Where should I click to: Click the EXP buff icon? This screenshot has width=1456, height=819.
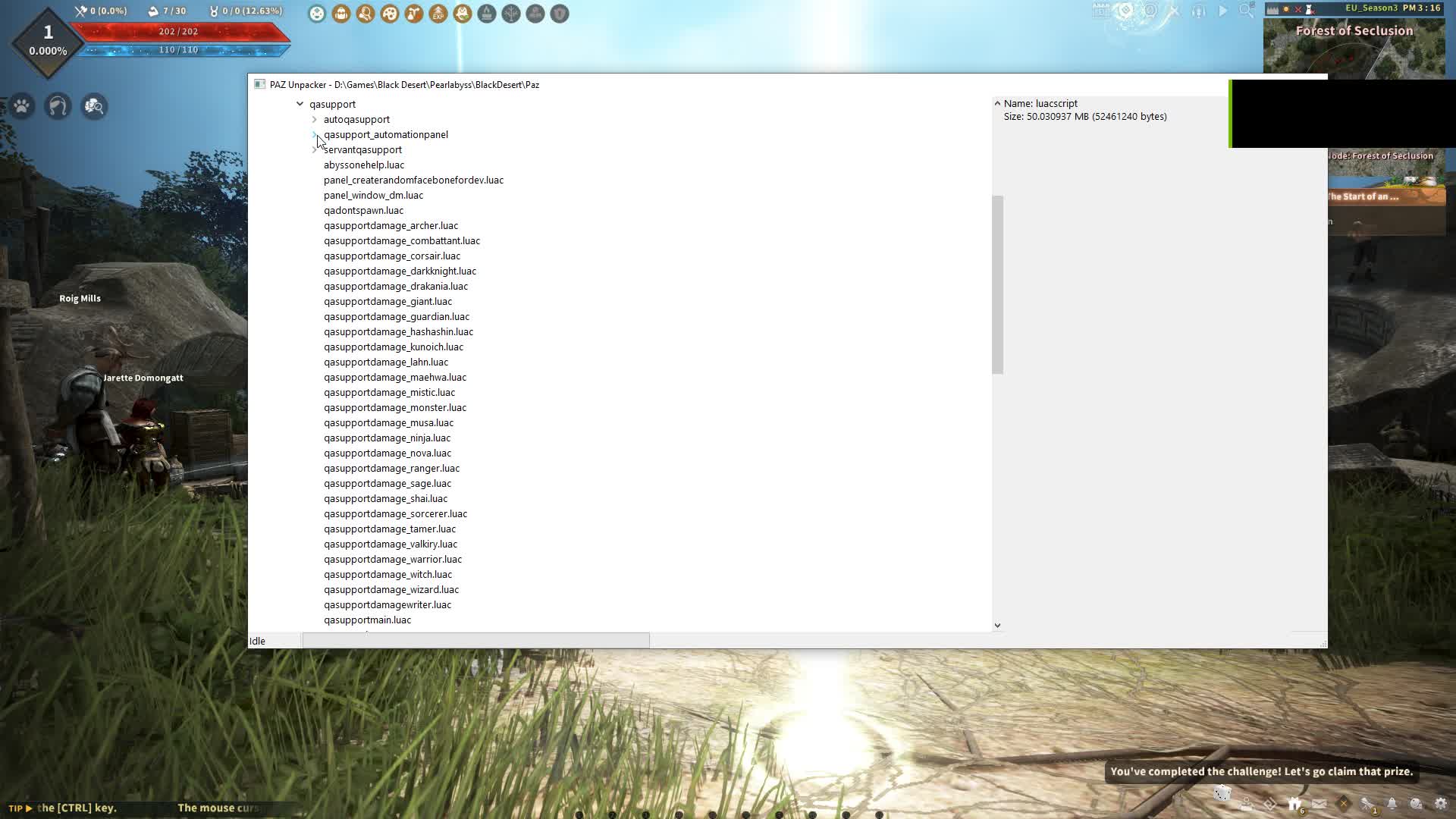(x=438, y=14)
